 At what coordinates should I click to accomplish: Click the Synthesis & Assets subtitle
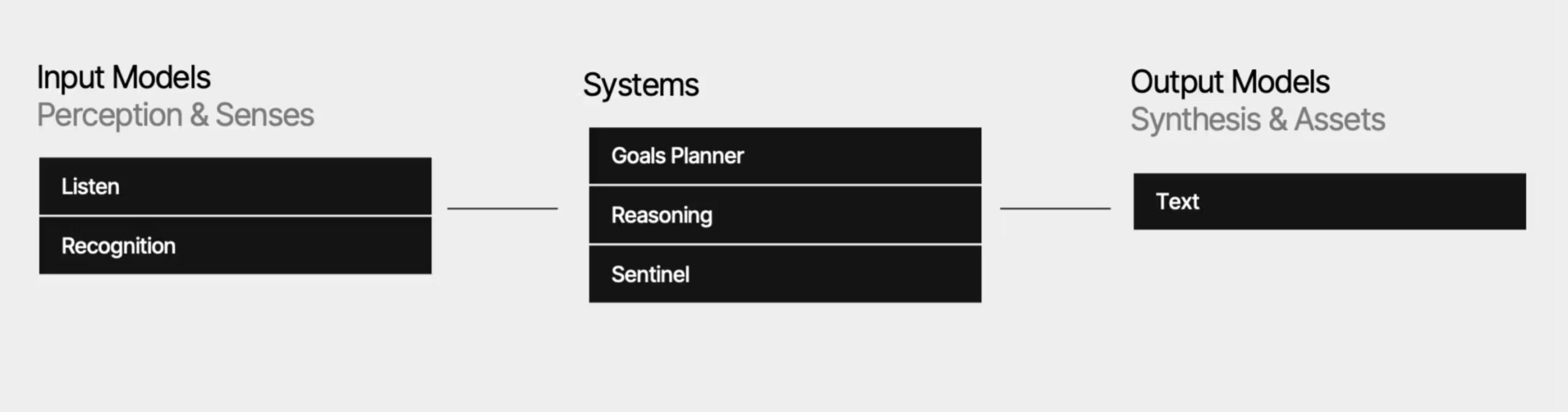click(x=1257, y=120)
